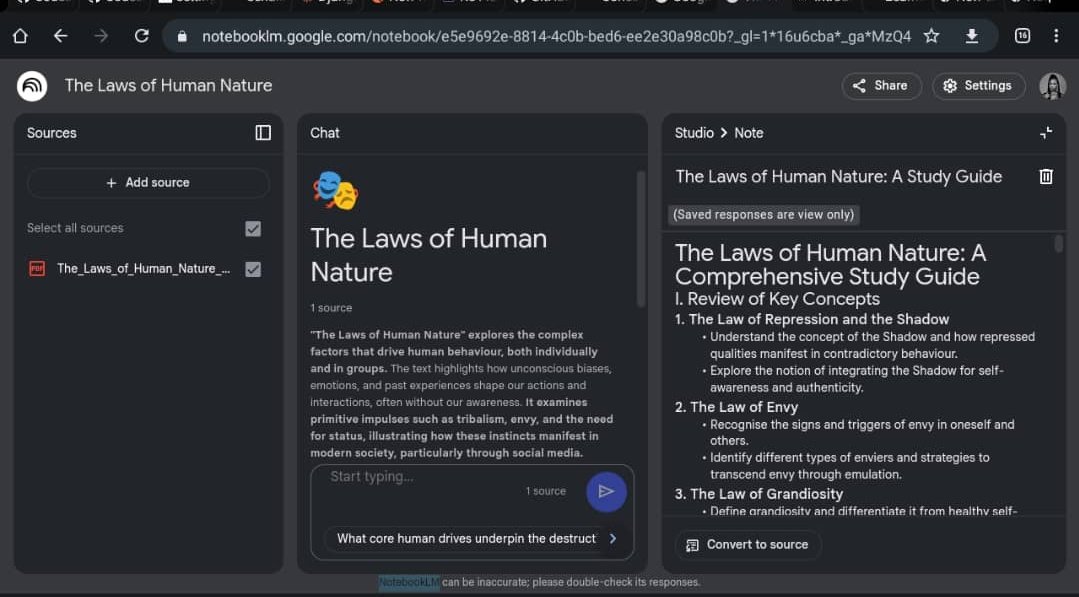This screenshot has width=1079, height=597.
Task: Add a new source
Action: tap(147, 182)
